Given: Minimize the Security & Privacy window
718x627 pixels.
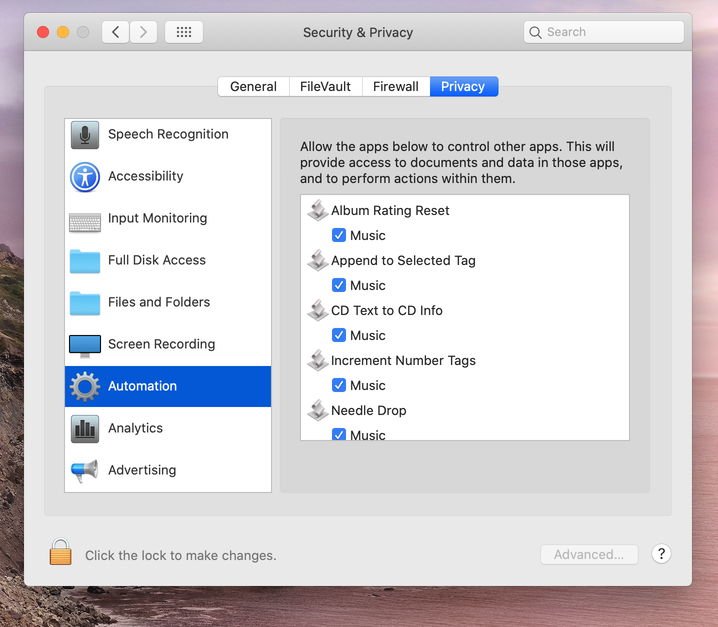Looking at the screenshot, I should click(63, 32).
